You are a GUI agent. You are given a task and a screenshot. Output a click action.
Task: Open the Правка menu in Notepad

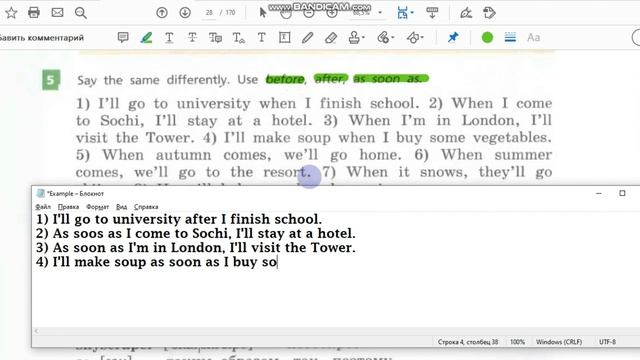coord(68,207)
